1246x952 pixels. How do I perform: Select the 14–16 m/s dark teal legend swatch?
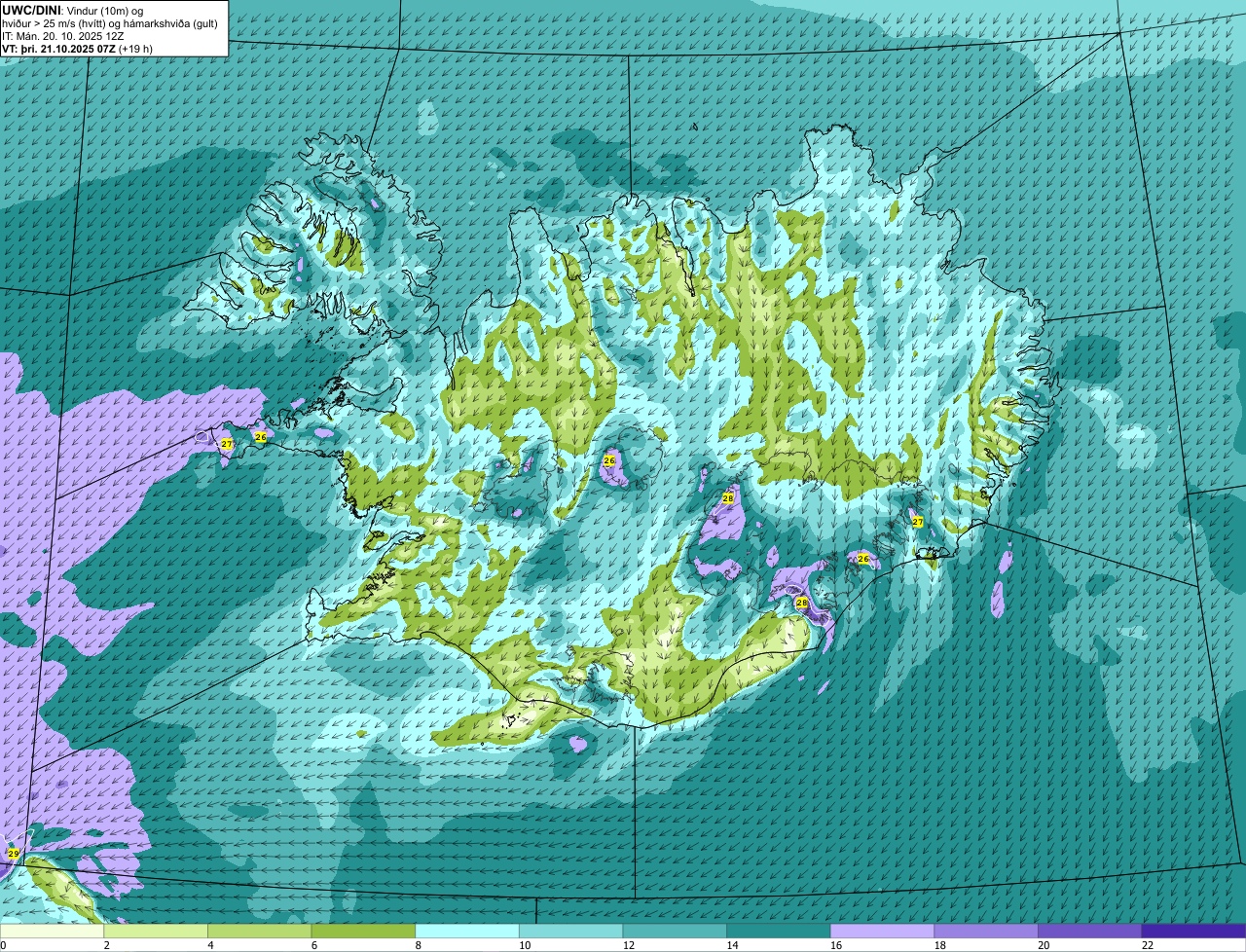(x=779, y=932)
